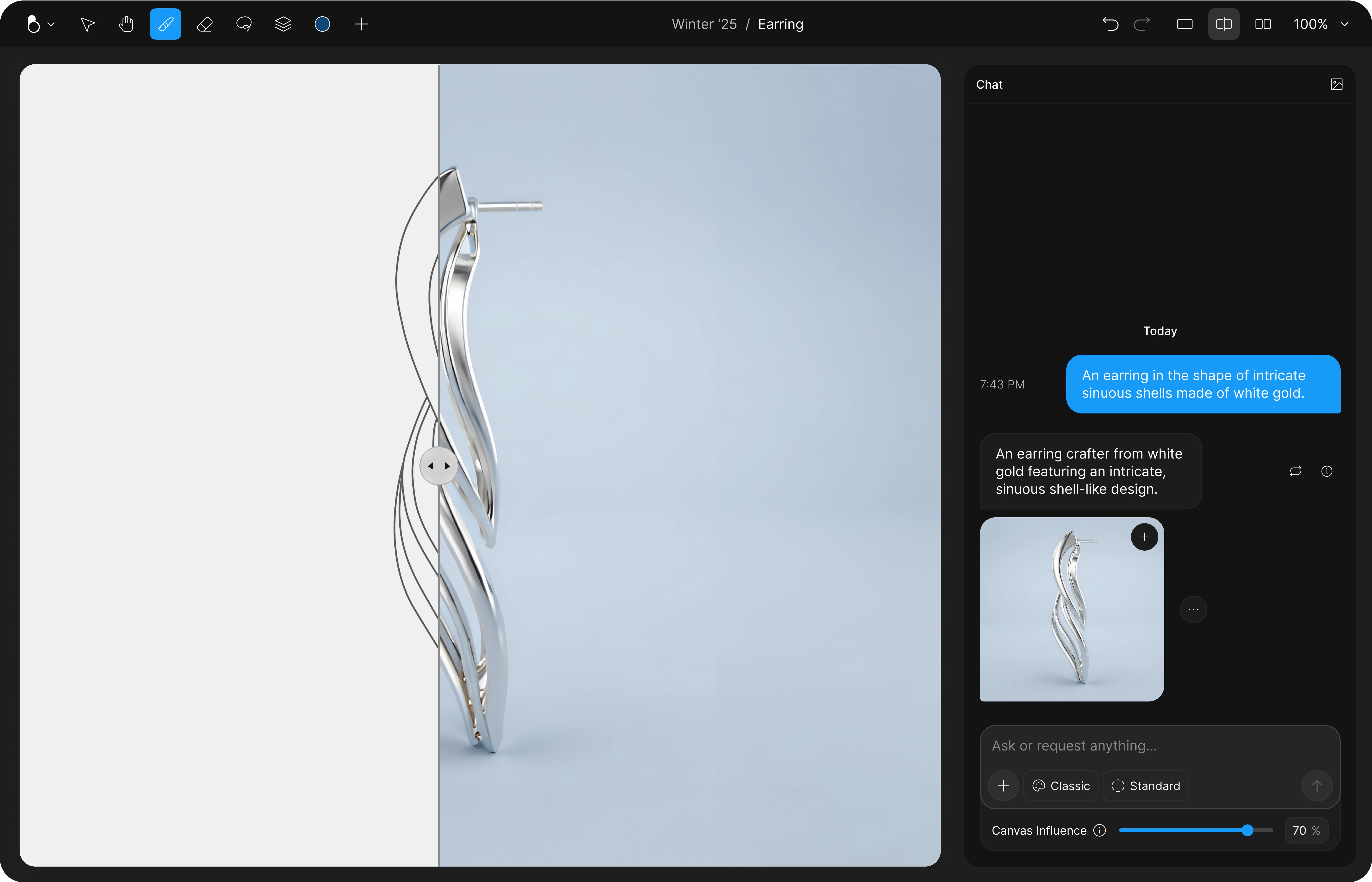1372x882 pixels.
Task: Show info for the generated response
Action: 1327,471
